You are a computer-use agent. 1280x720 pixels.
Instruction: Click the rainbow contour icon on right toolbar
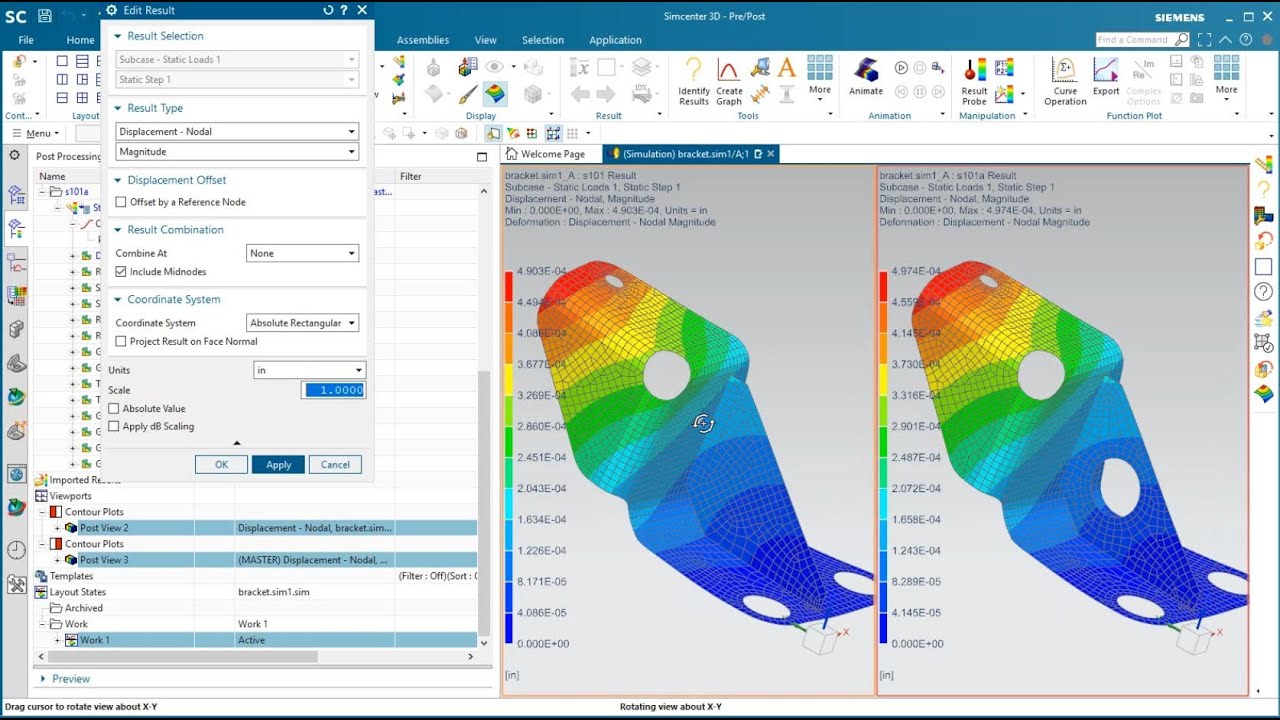point(1264,394)
